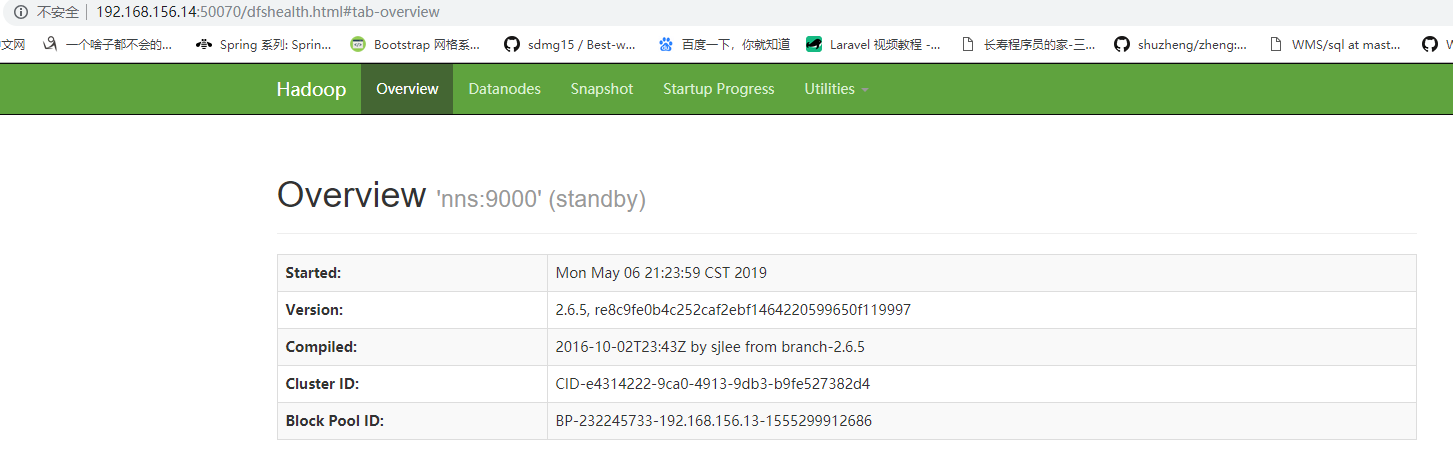Open the 百度一下 bookmark
1453x454 pixels.
pyautogui.click(x=724, y=44)
